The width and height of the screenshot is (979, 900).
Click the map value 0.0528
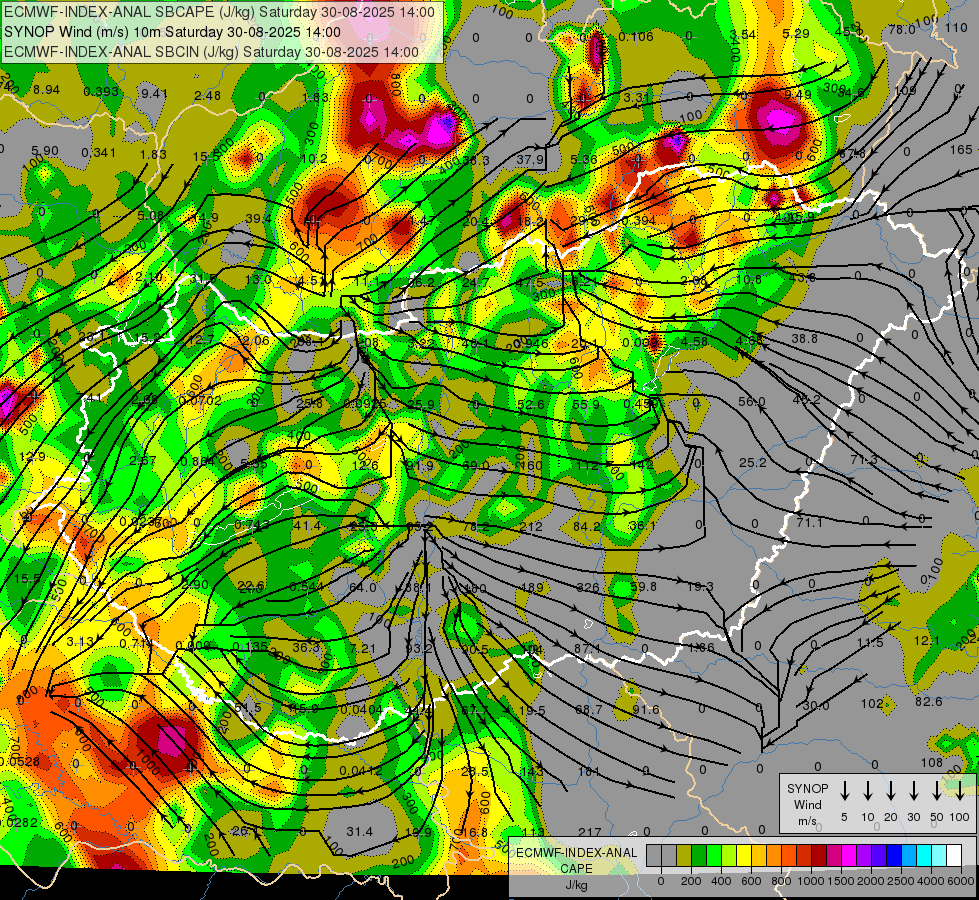point(19,761)
